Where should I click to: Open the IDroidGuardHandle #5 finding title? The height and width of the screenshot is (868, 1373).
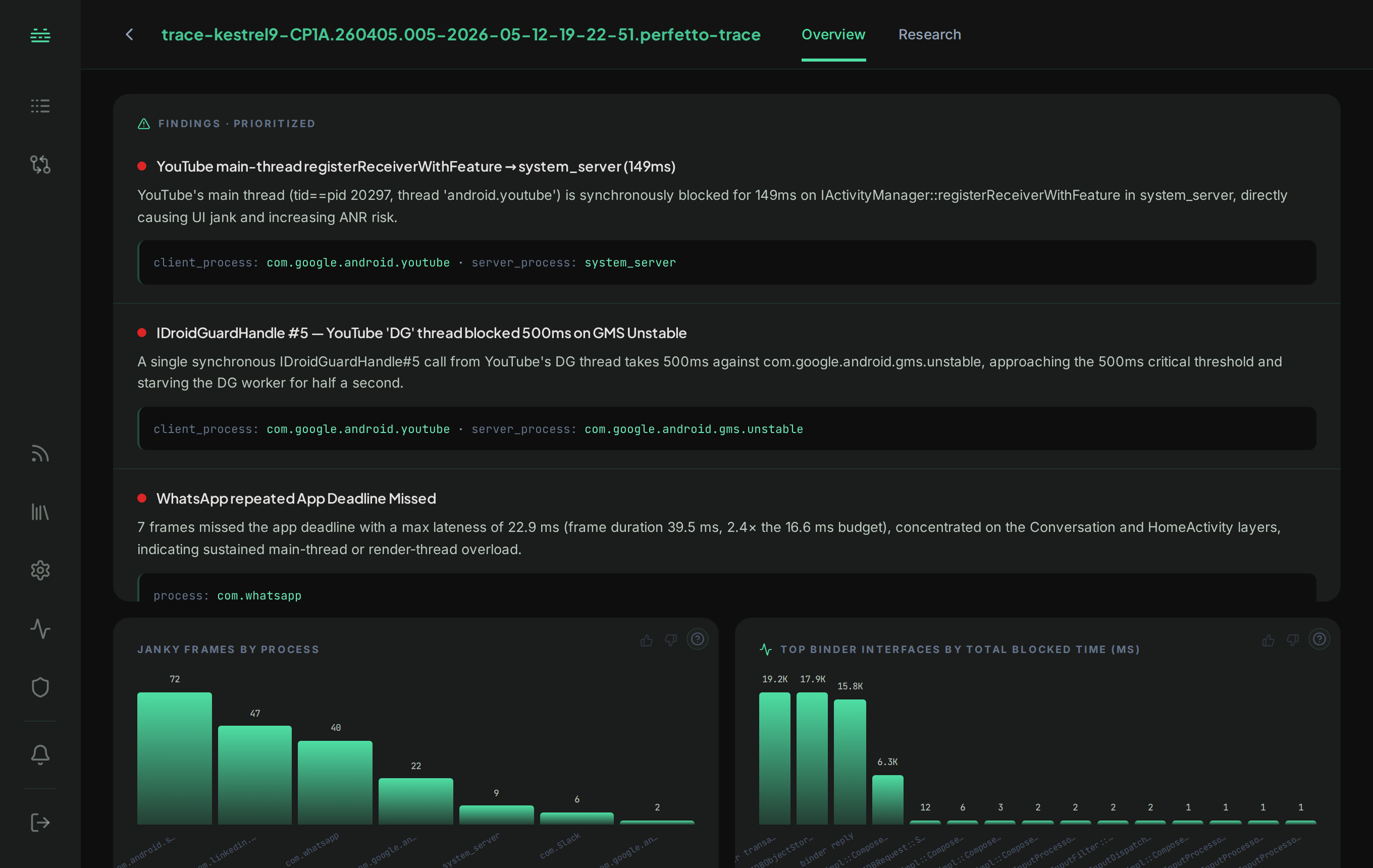pyautogui.click(x=421, y=333)
